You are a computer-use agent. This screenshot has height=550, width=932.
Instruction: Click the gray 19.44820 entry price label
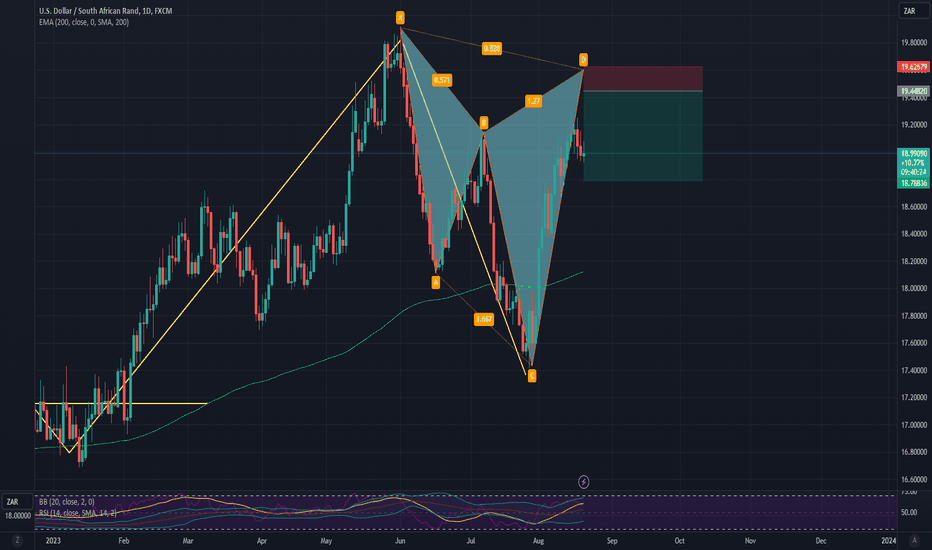pos(913,91)
